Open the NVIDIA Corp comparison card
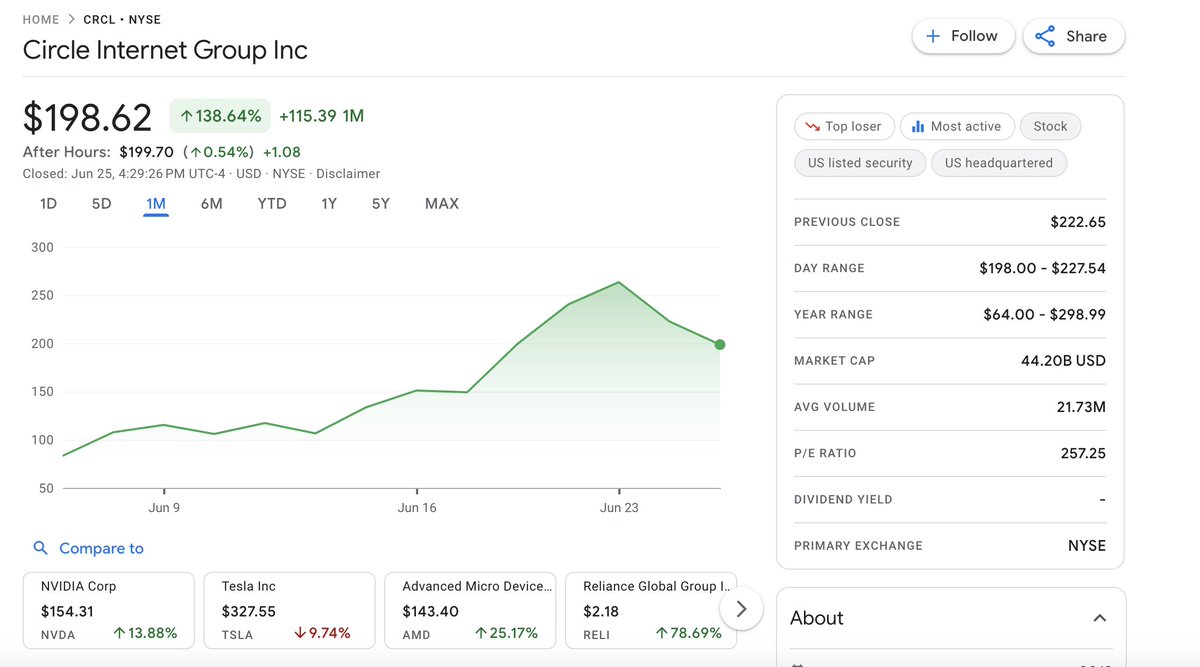Image resolution: width=1200 pixels, height=667 pixels. coord(108,609)
